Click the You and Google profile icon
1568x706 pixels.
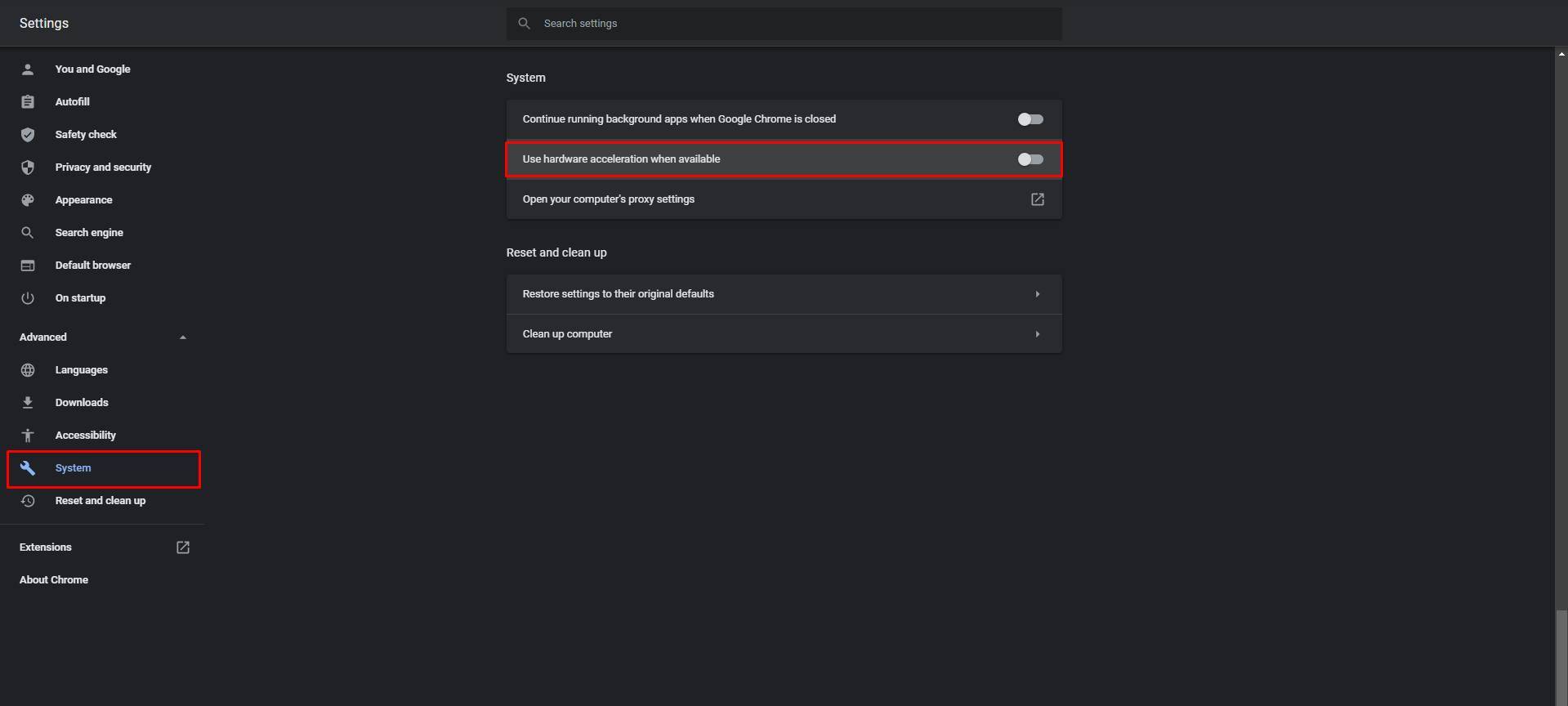tap(28, 69)
